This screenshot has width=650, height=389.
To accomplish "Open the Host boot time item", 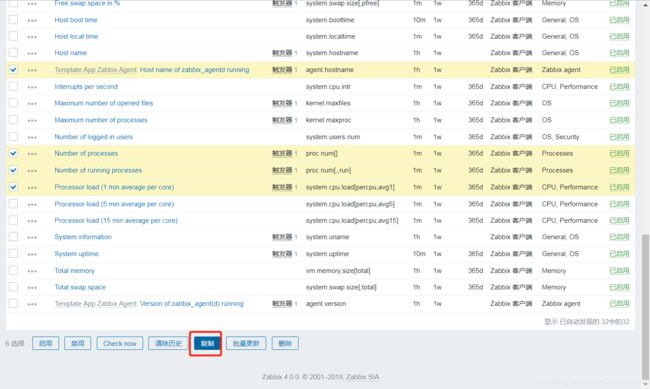I will tap(76, 20).
